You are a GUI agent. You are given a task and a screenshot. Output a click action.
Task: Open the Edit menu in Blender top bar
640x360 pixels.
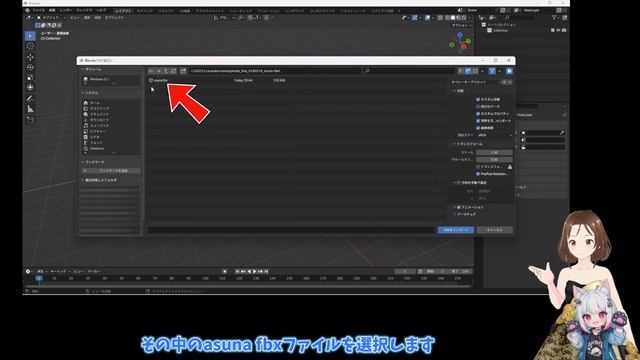pos(52,10)
